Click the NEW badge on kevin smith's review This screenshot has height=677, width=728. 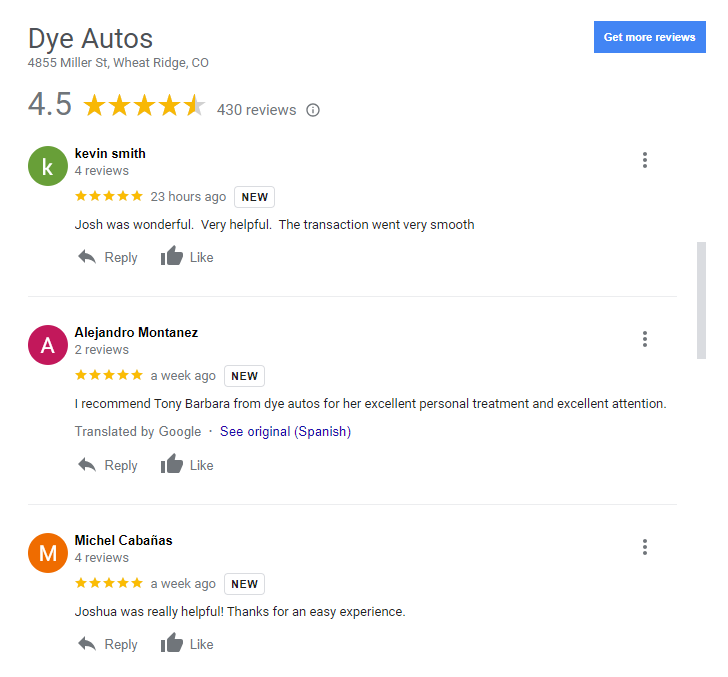254,197
